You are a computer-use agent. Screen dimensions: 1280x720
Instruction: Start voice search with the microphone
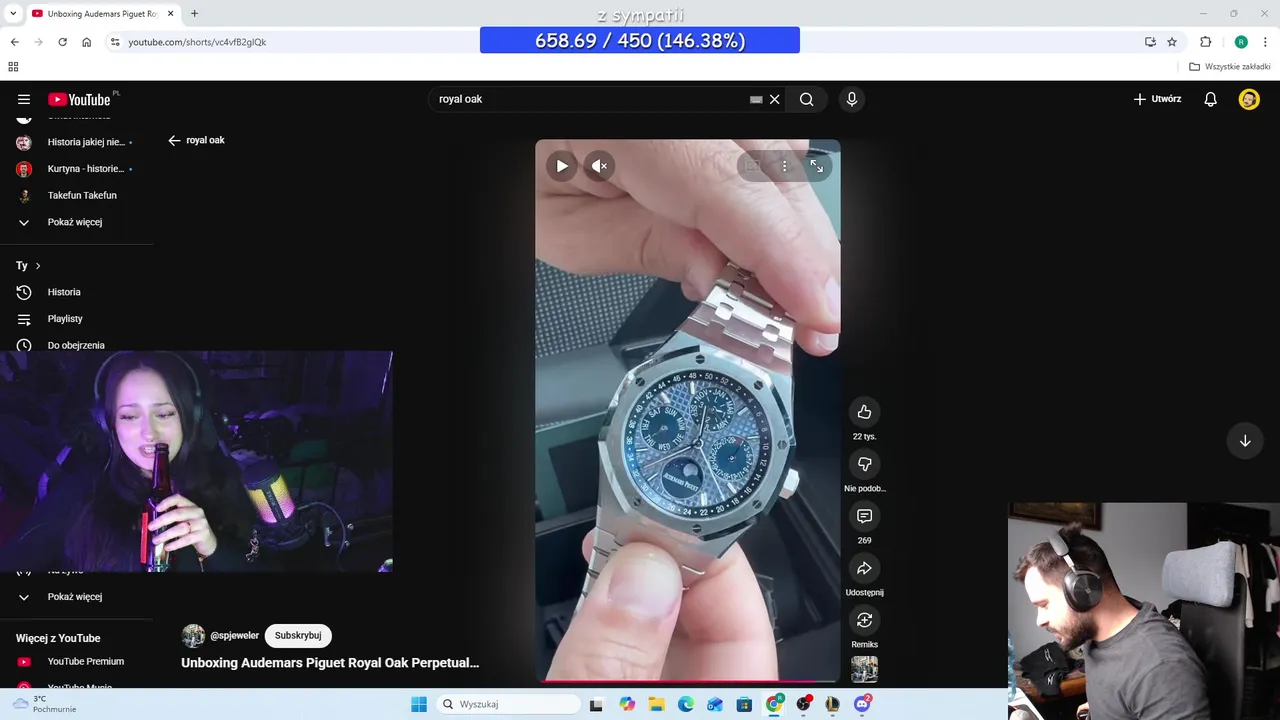[851, 99]
